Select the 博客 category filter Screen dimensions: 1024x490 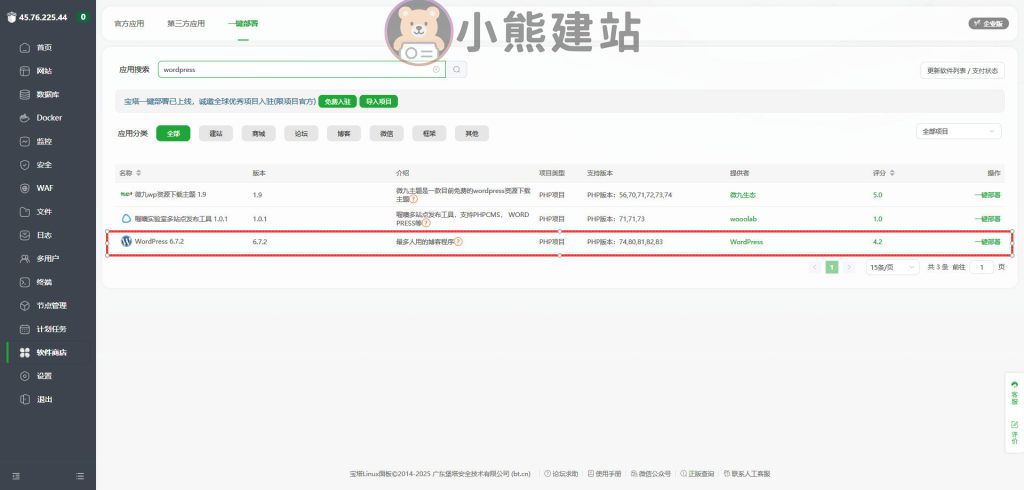pos(343,133)
